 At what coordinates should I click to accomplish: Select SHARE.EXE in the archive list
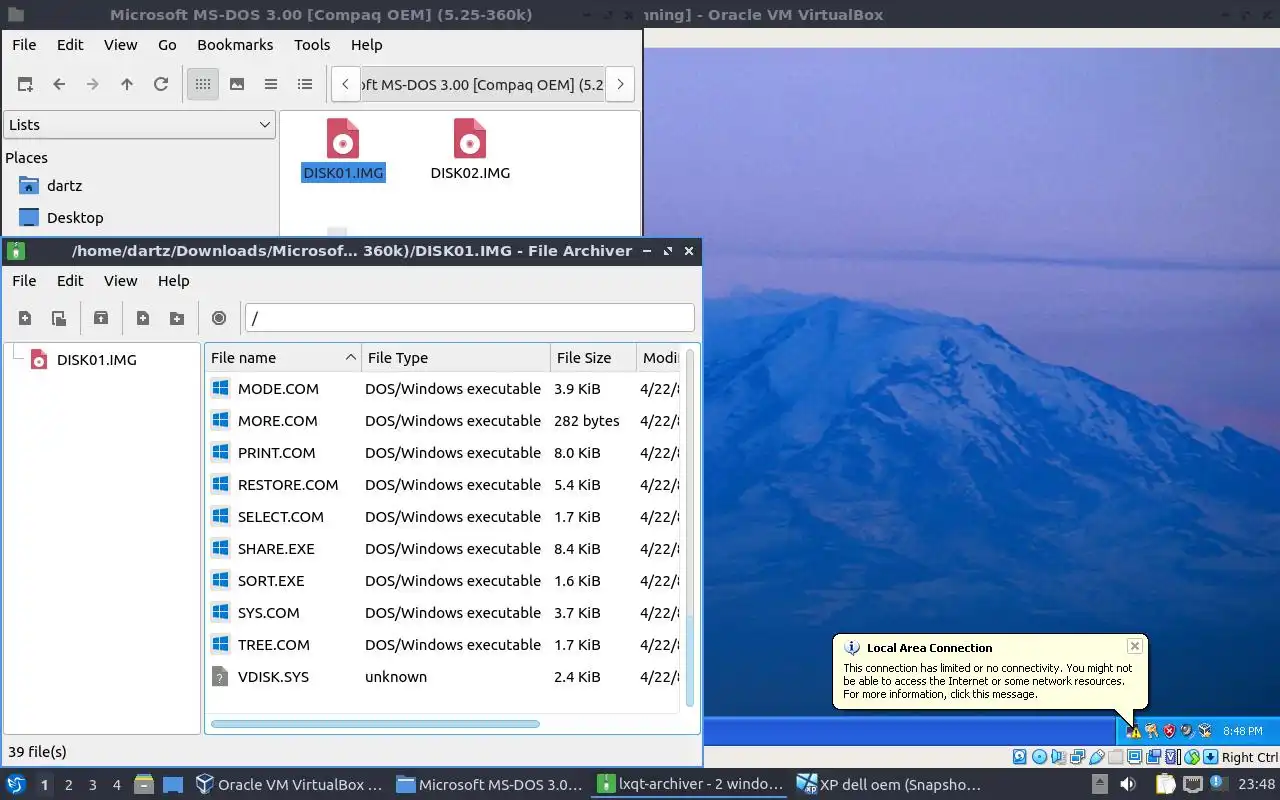[442, 548]
